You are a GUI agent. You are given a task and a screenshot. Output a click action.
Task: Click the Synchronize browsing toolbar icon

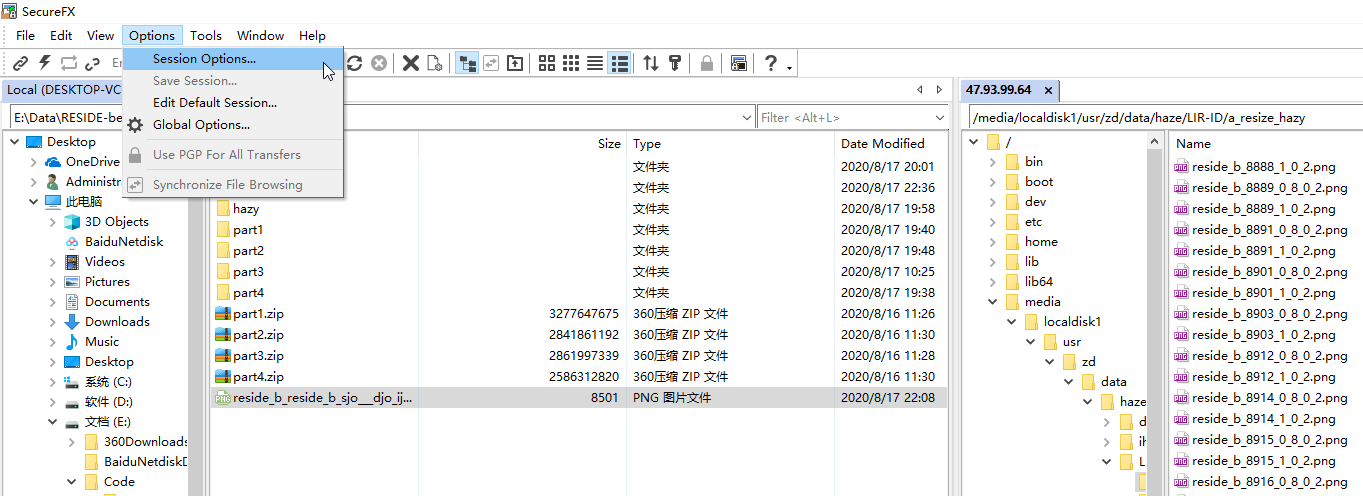490,63
